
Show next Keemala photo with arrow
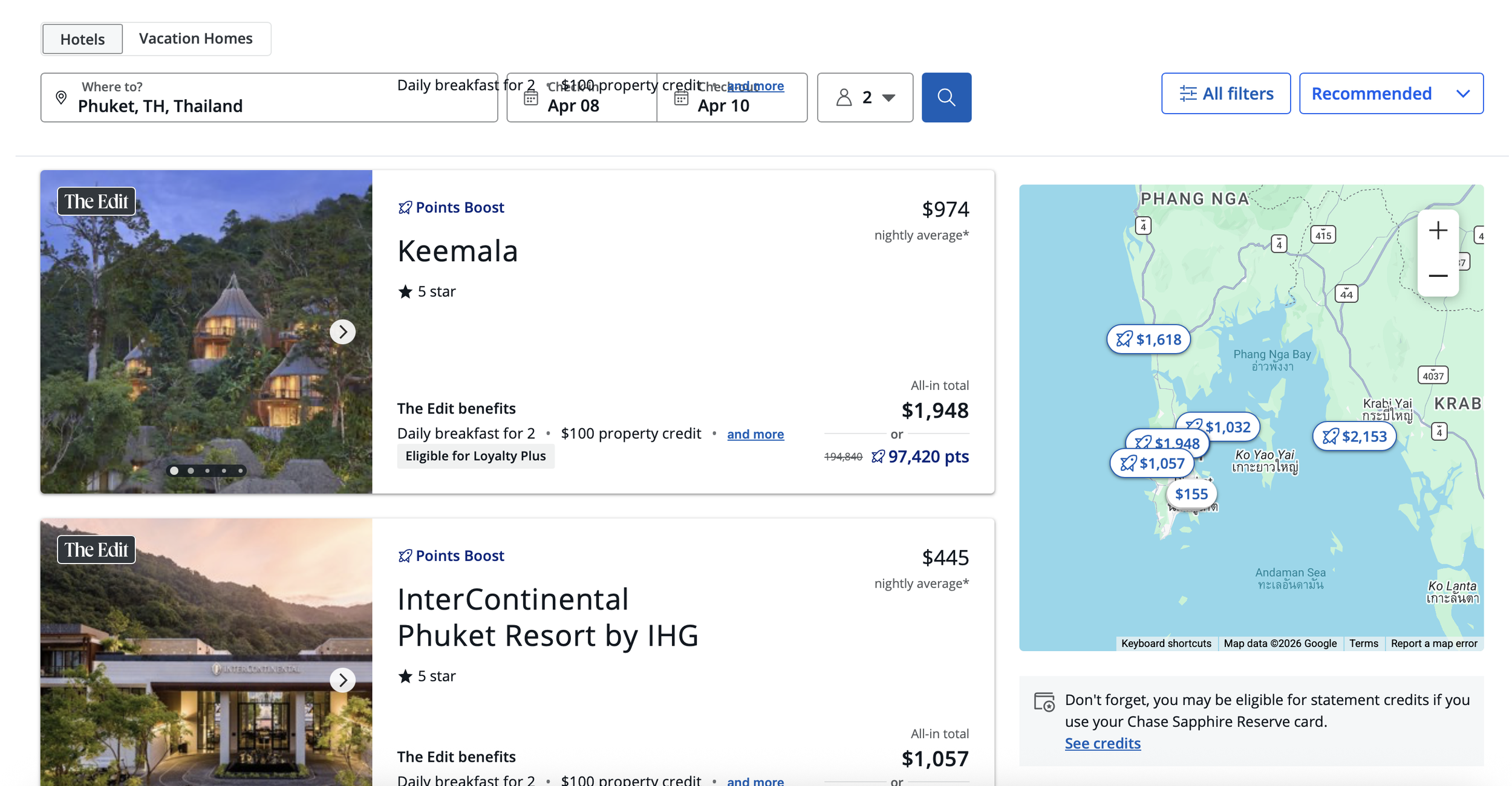point(342,331)
